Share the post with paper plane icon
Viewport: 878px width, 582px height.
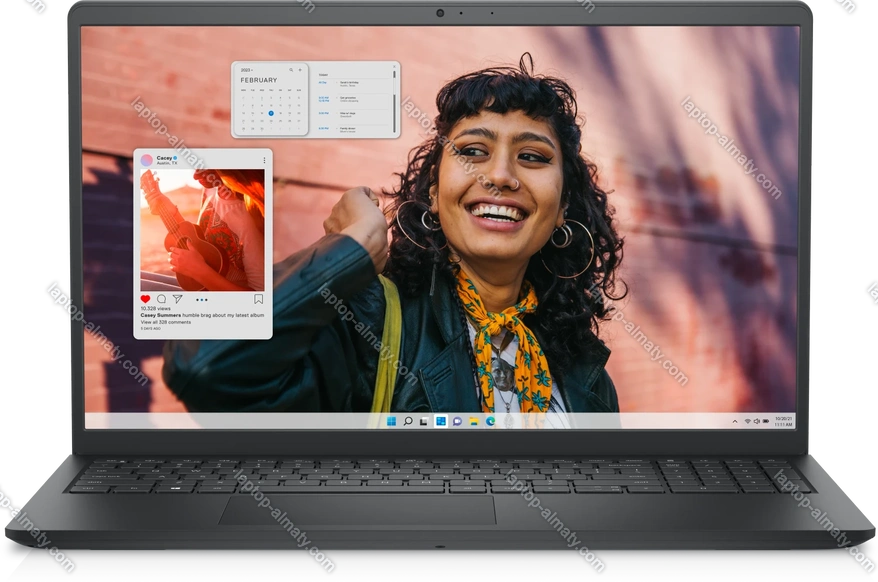(177, 299)
